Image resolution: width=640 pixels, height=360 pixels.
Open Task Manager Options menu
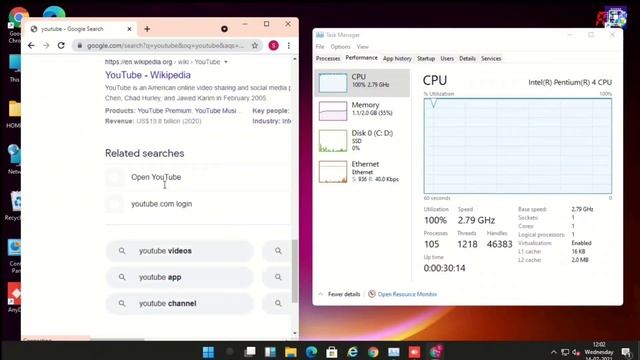coord(340,47)
